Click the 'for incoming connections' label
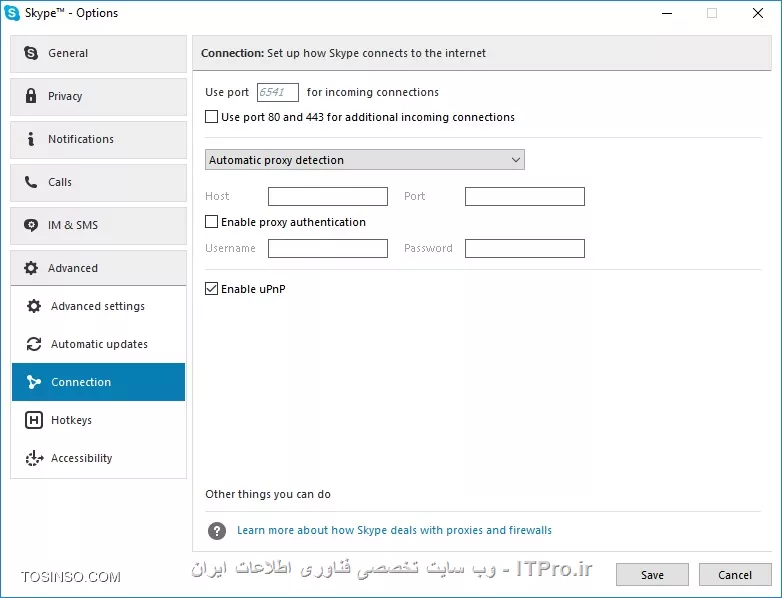 point(373,92)
